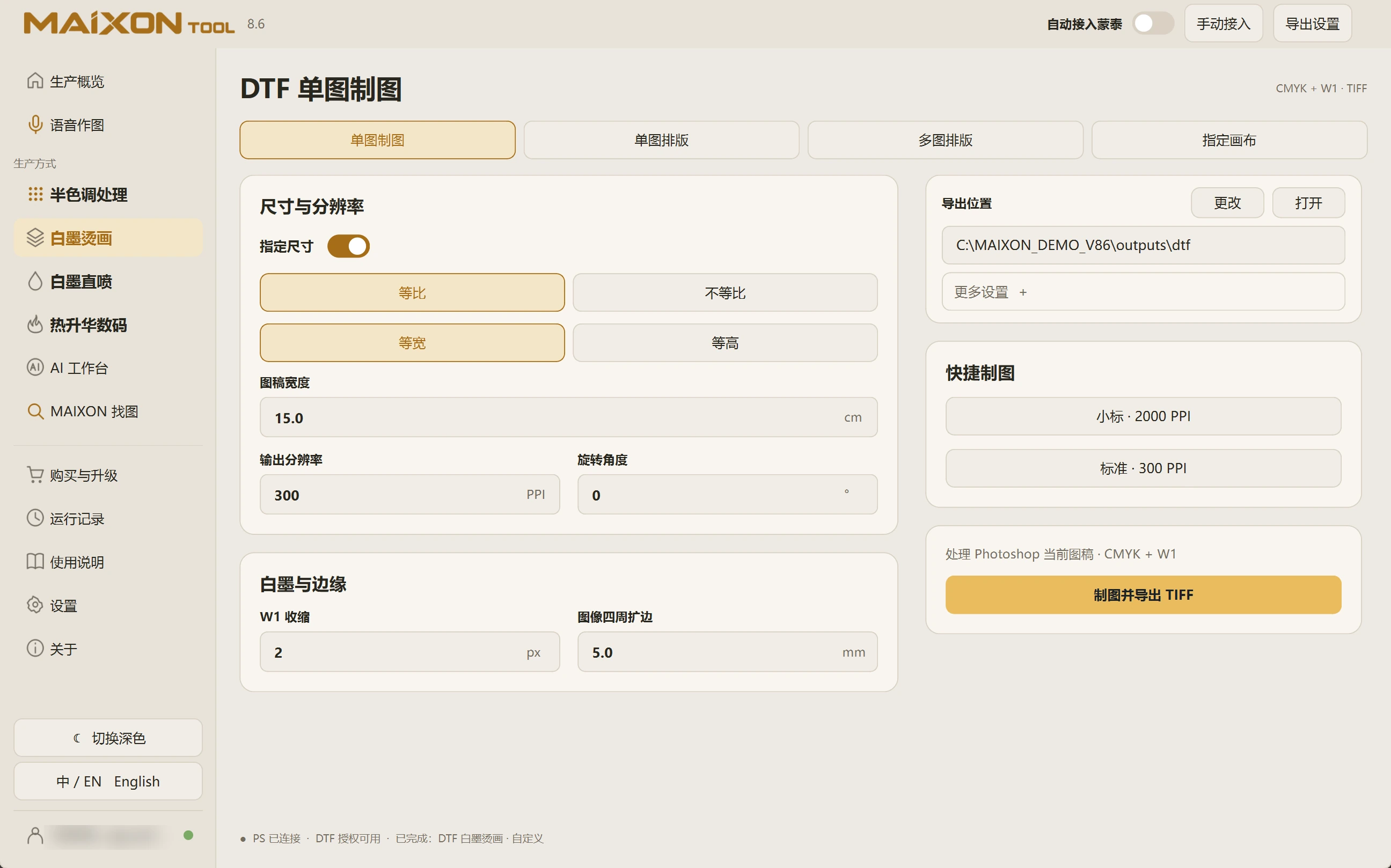The image size is (1391, 868).
Task: Click the cart icon for 购买与升级
Action: (35, 475)
